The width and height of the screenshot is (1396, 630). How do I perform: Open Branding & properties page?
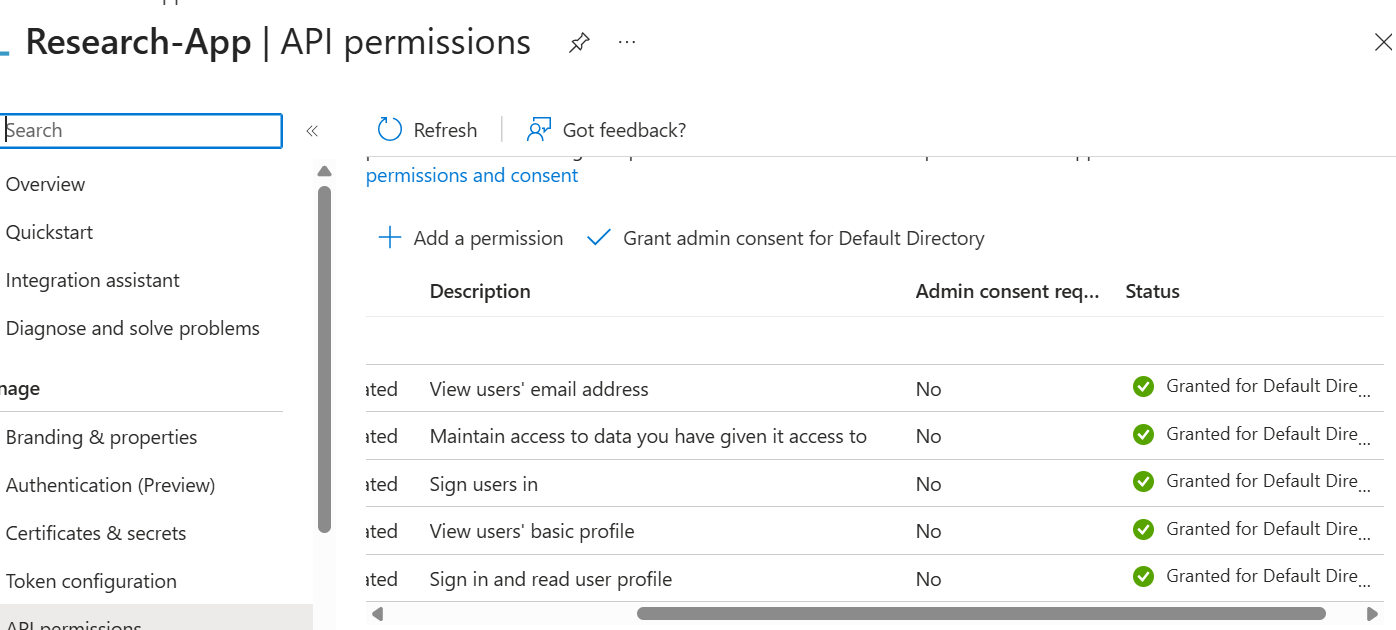click(x=102, y=437)
